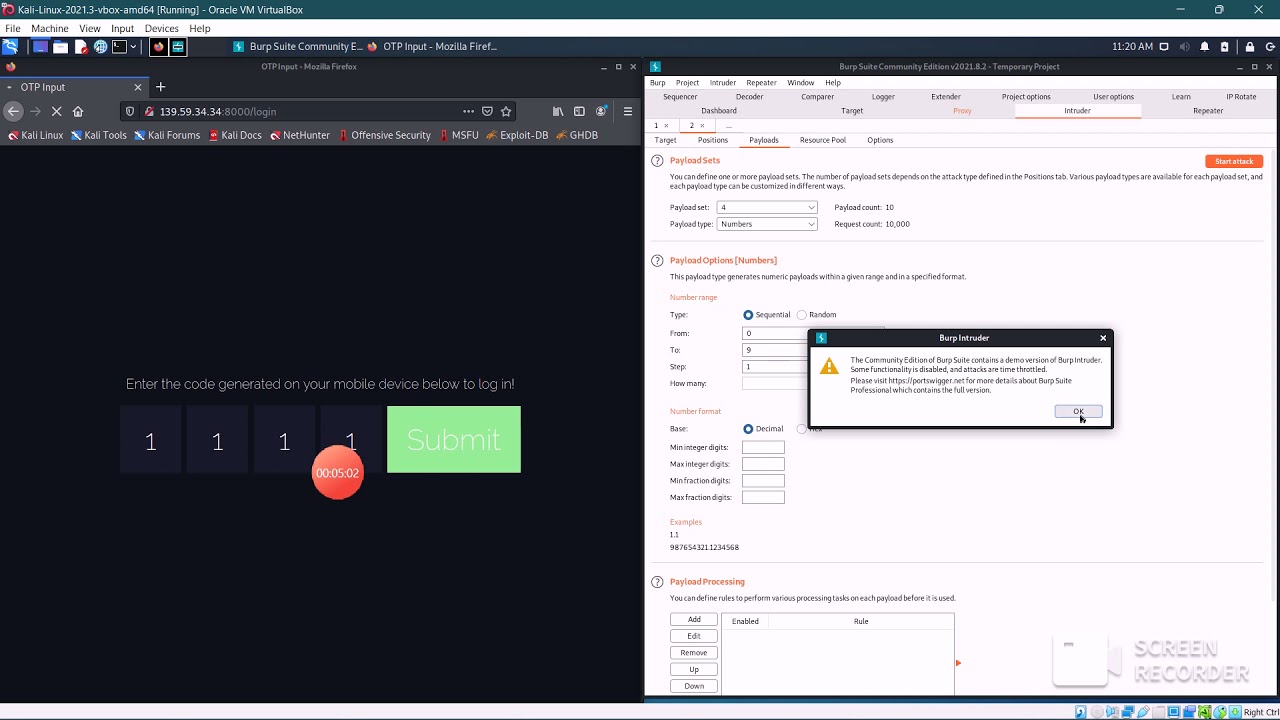The width and height of the screenshot is (1280, 720).
Task: Open the Positions sub-tab
Action: [x=713, y=140]
